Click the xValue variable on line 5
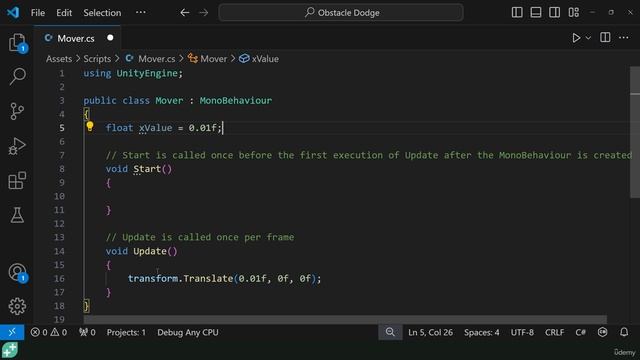This screenshot has height=360, width=640. tap(156, 128)
